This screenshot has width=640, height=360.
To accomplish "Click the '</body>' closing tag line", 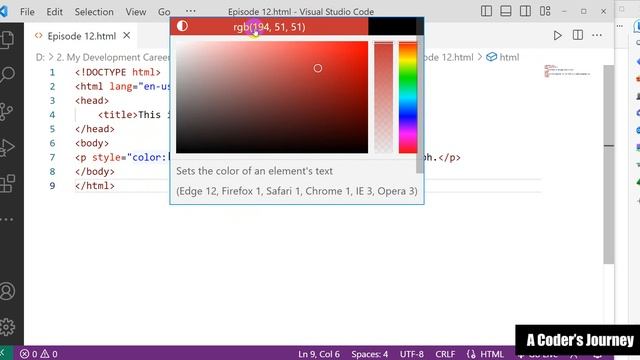I will pos(95,171).
